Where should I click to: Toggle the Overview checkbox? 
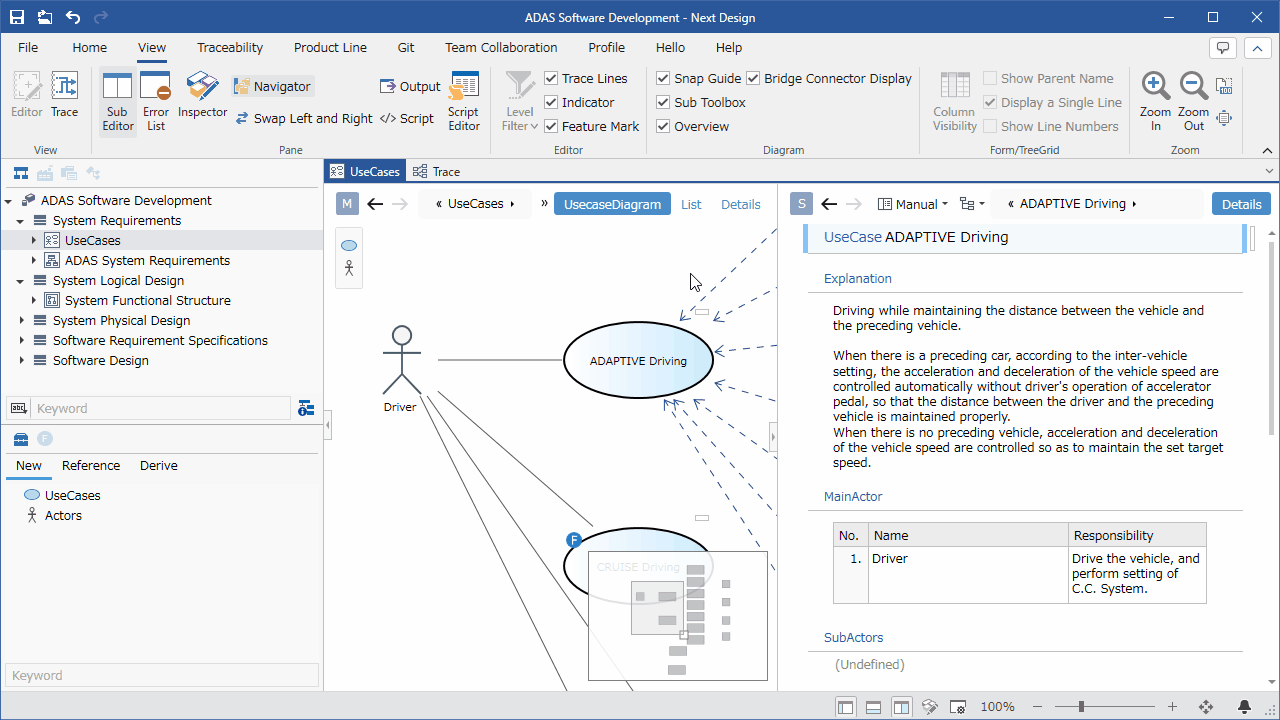click(x=663, y=126)
